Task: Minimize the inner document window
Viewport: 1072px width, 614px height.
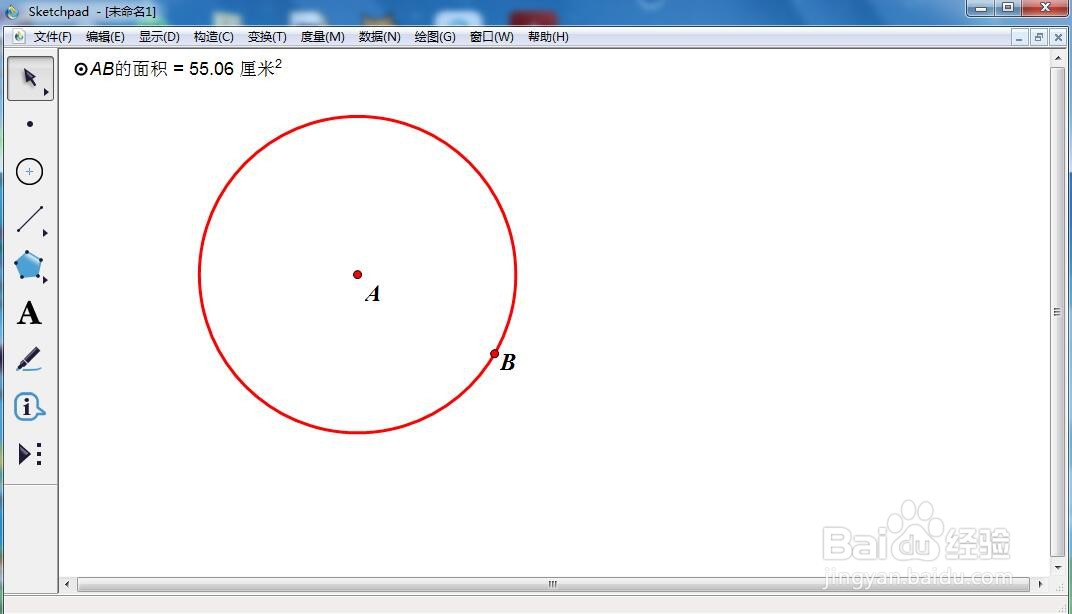Action: click(x=1019, y=38)
